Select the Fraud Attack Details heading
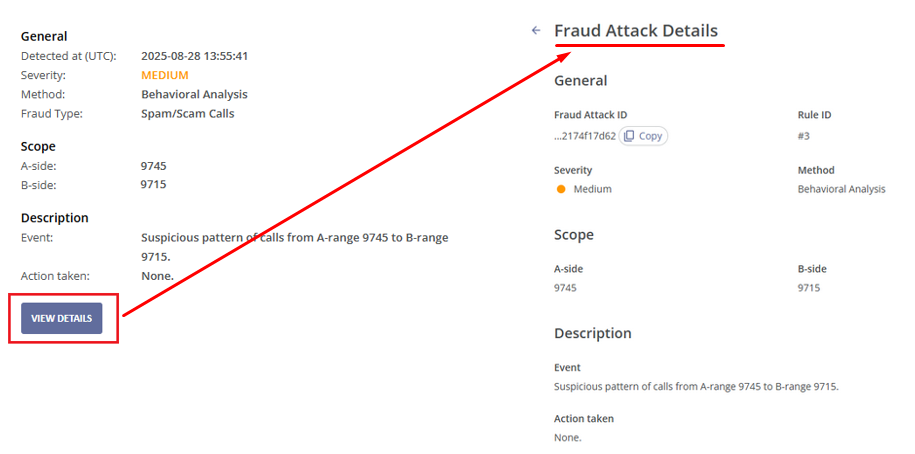Viewport: 915px width, 454px height. coord(636,30)
